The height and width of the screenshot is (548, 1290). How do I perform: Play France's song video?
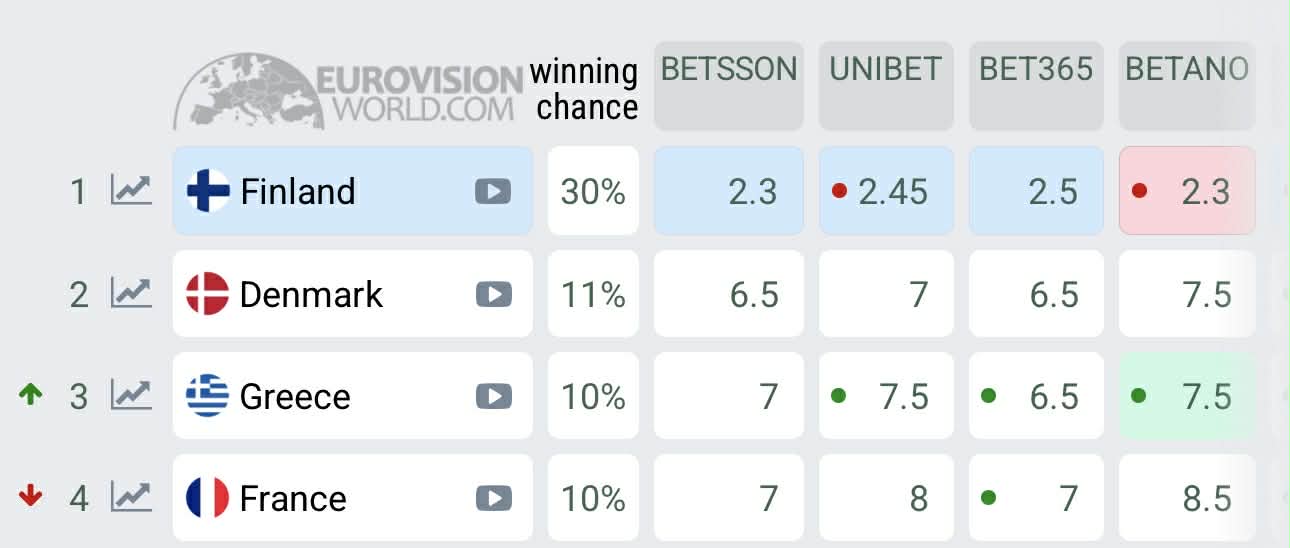tap(493, 498)
